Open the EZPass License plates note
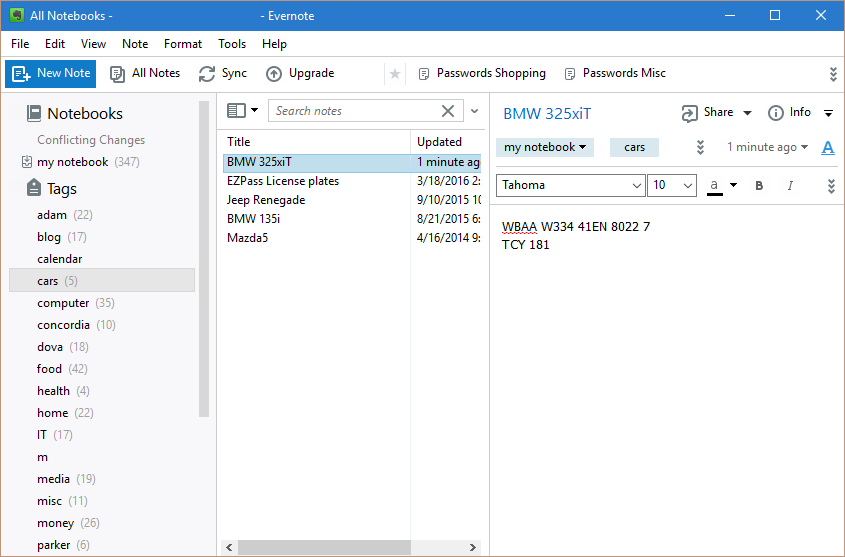The image size is (845, 557). (351, 181)
